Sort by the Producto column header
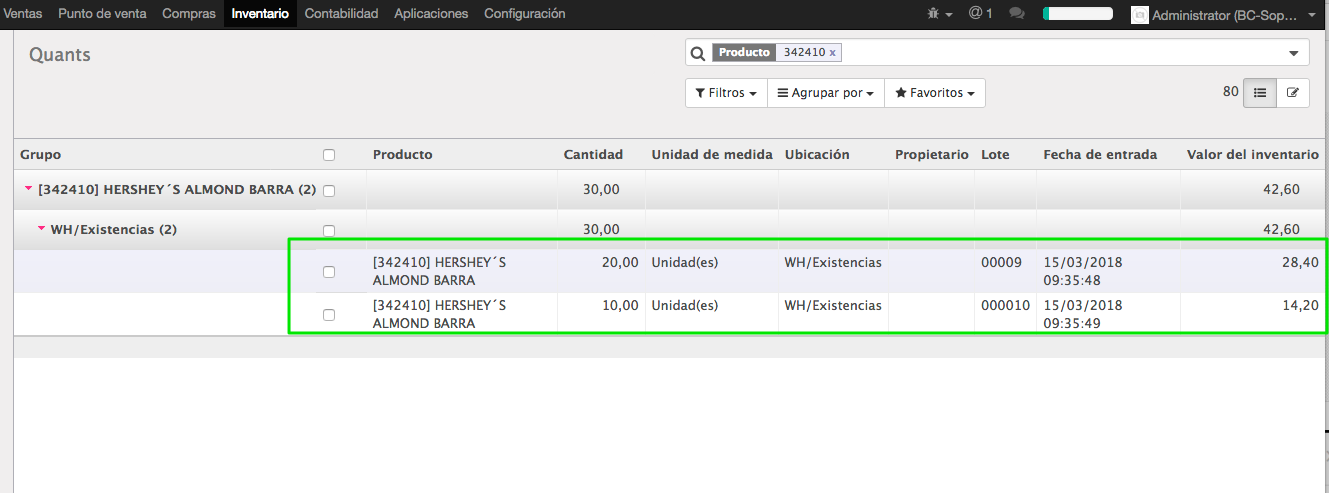The height and width of the screenshot is (493, 1329). [x=403, y=155]
